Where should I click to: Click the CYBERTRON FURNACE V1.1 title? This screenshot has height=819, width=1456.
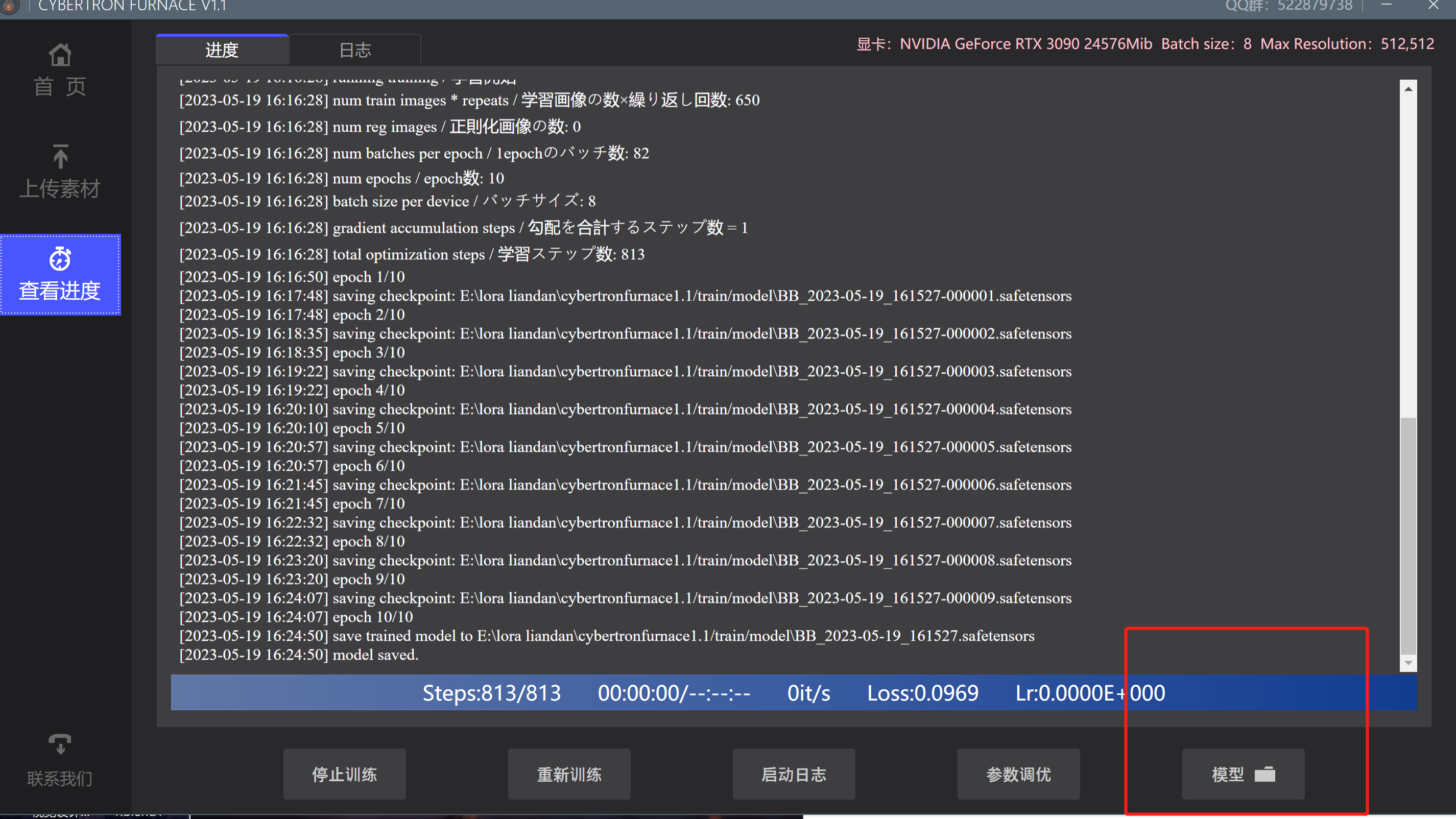click(132, 6)
